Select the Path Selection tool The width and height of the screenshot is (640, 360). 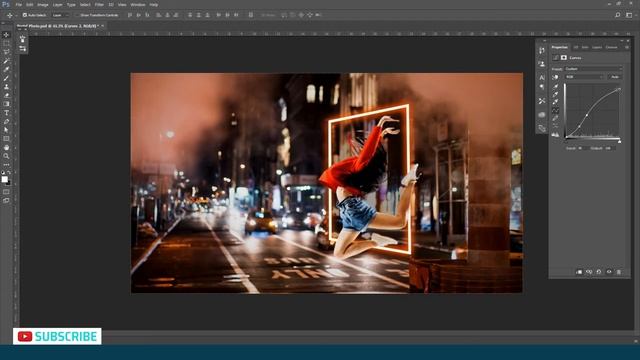coord(6,130)
